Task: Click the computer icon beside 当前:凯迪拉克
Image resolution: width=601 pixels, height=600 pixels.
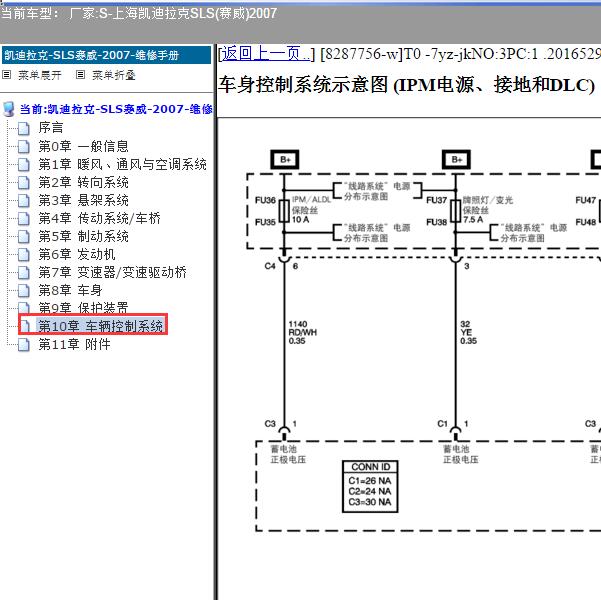Action: [x=8, y=109]
